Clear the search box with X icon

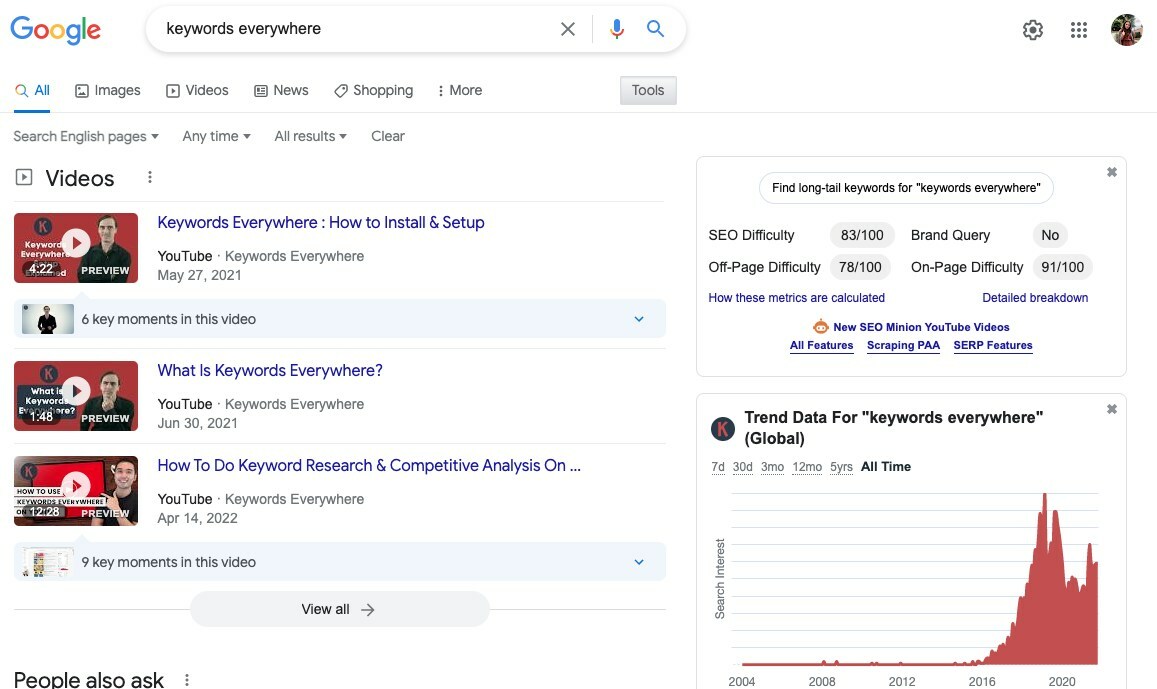tap(567, 29)
